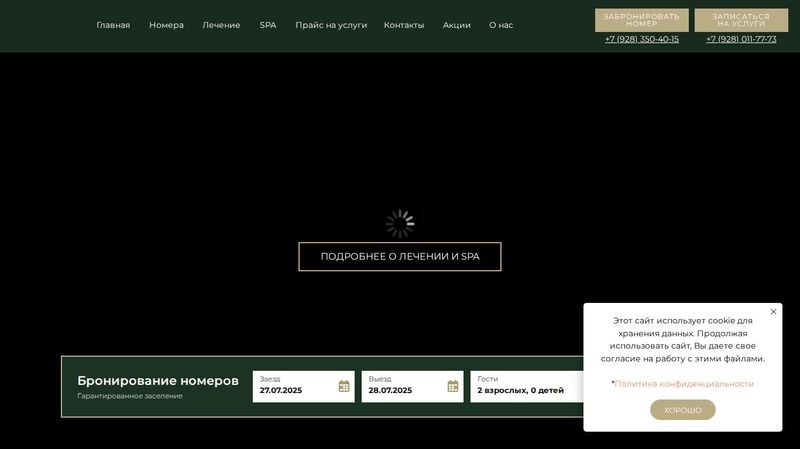
Task: Open the Гости selector dropdown
Action: coord(527,386)
